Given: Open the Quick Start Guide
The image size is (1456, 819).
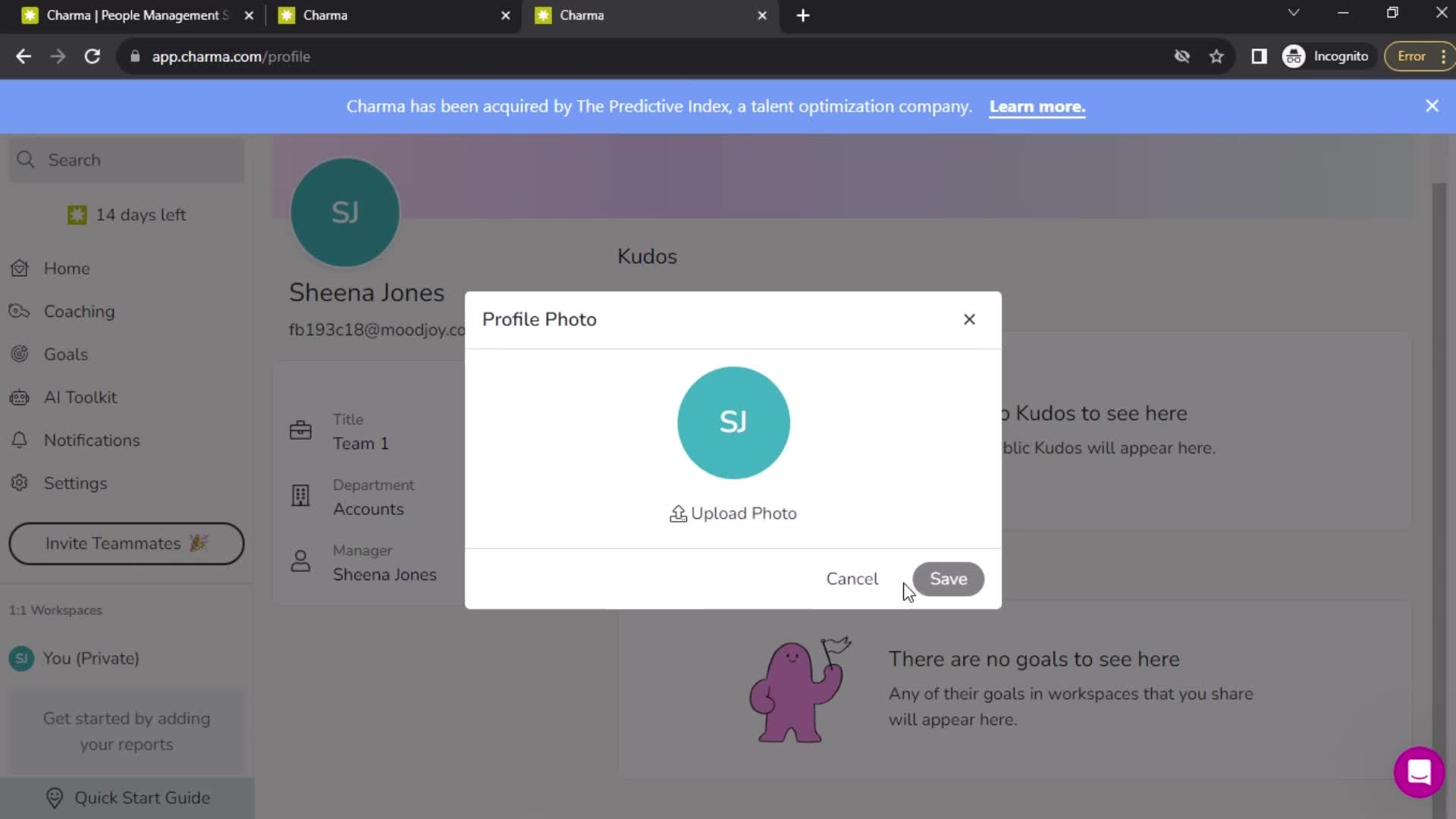Looking at the screenshot, I should 127,798.
